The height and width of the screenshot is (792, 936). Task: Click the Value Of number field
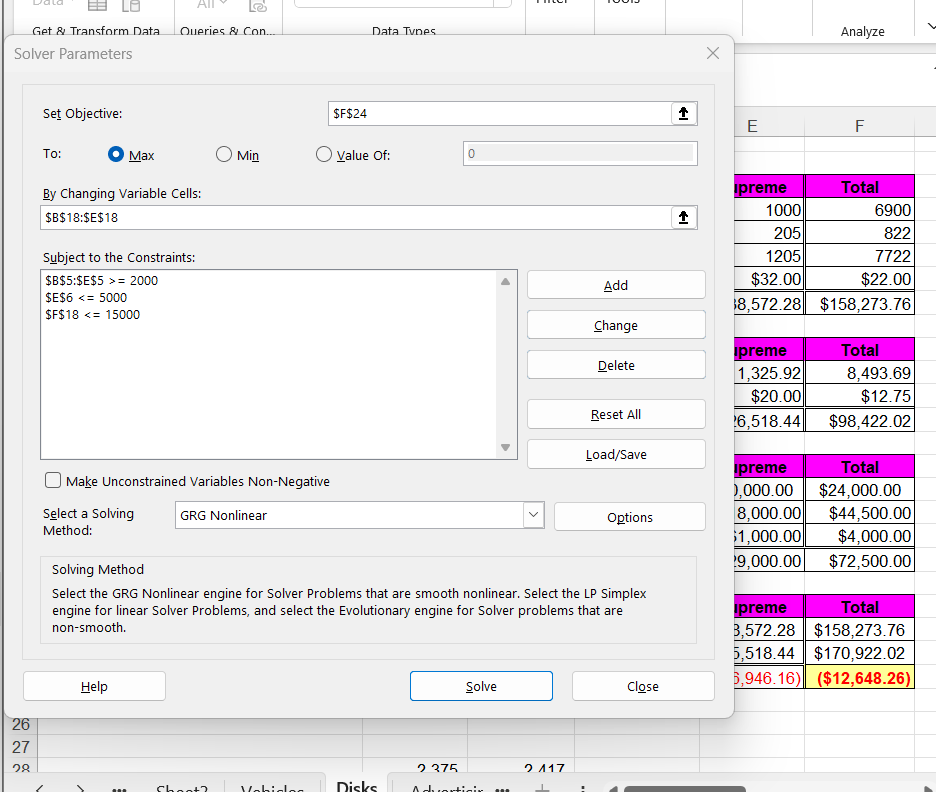[x=580, y=153]
